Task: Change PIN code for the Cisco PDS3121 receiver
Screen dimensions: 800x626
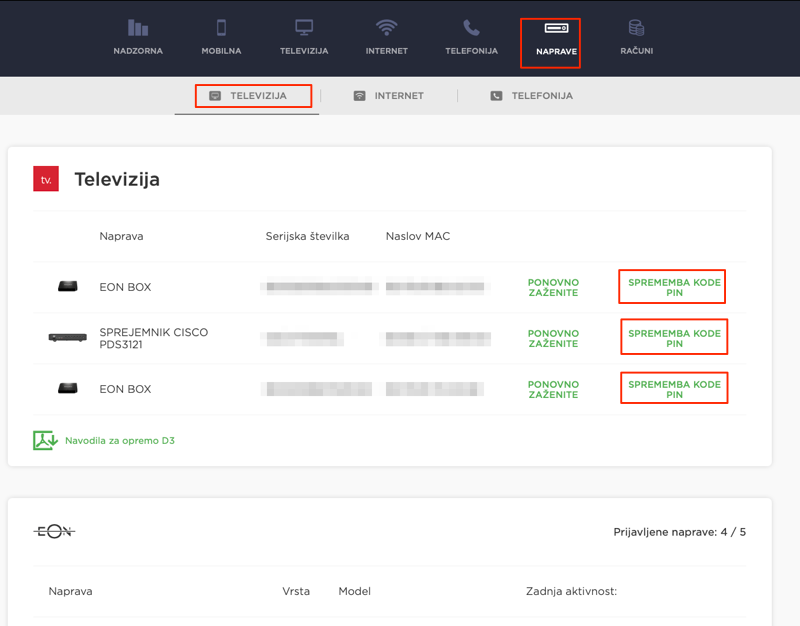Action: pos(674,338)
